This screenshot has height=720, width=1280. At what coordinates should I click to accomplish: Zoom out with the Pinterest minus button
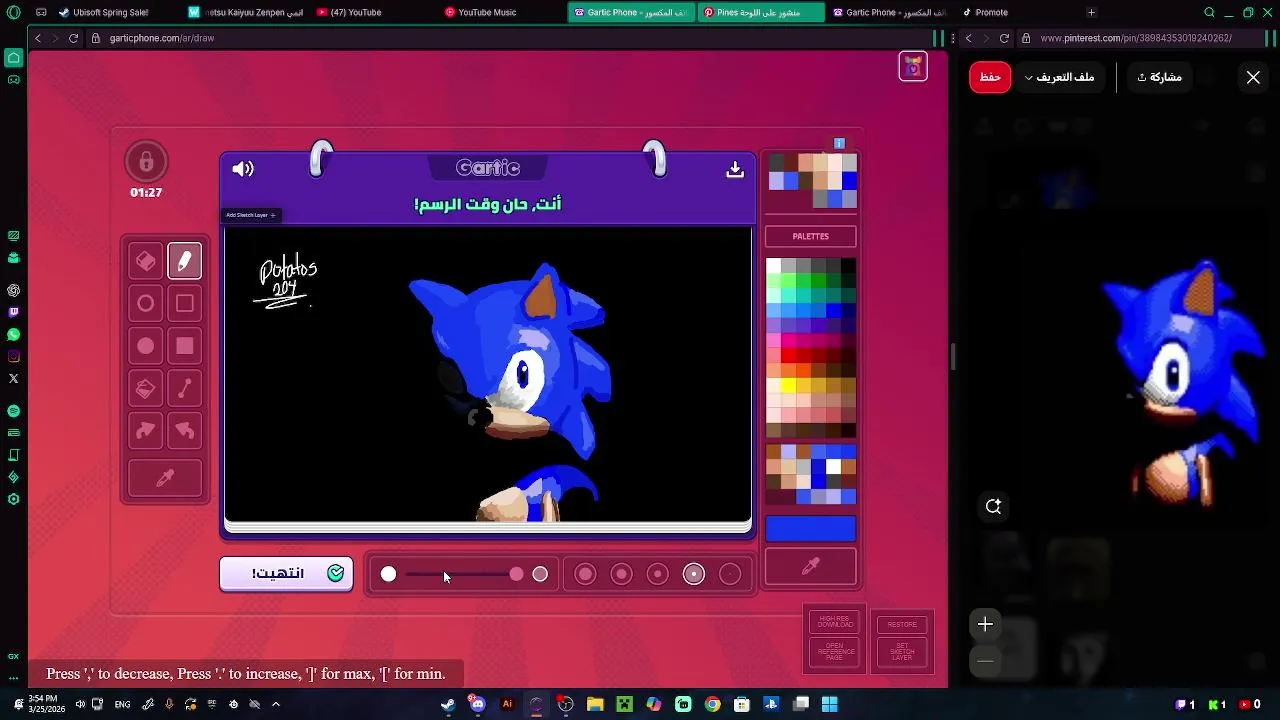coord(985,660)
